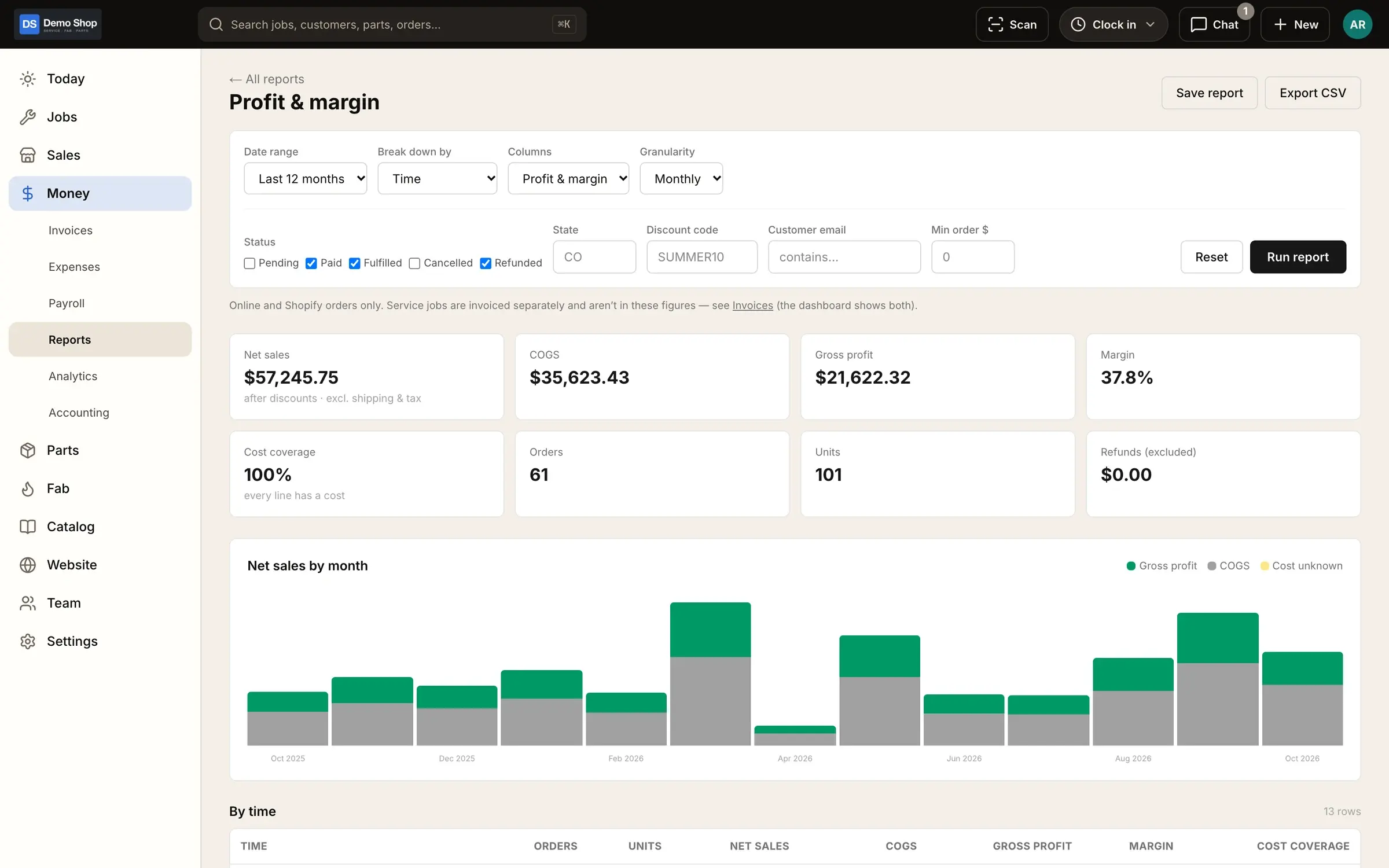Viewport: 1389px width, 868px height.
Task: Expand the Clock in dropdown
Action: point(1113,24)
